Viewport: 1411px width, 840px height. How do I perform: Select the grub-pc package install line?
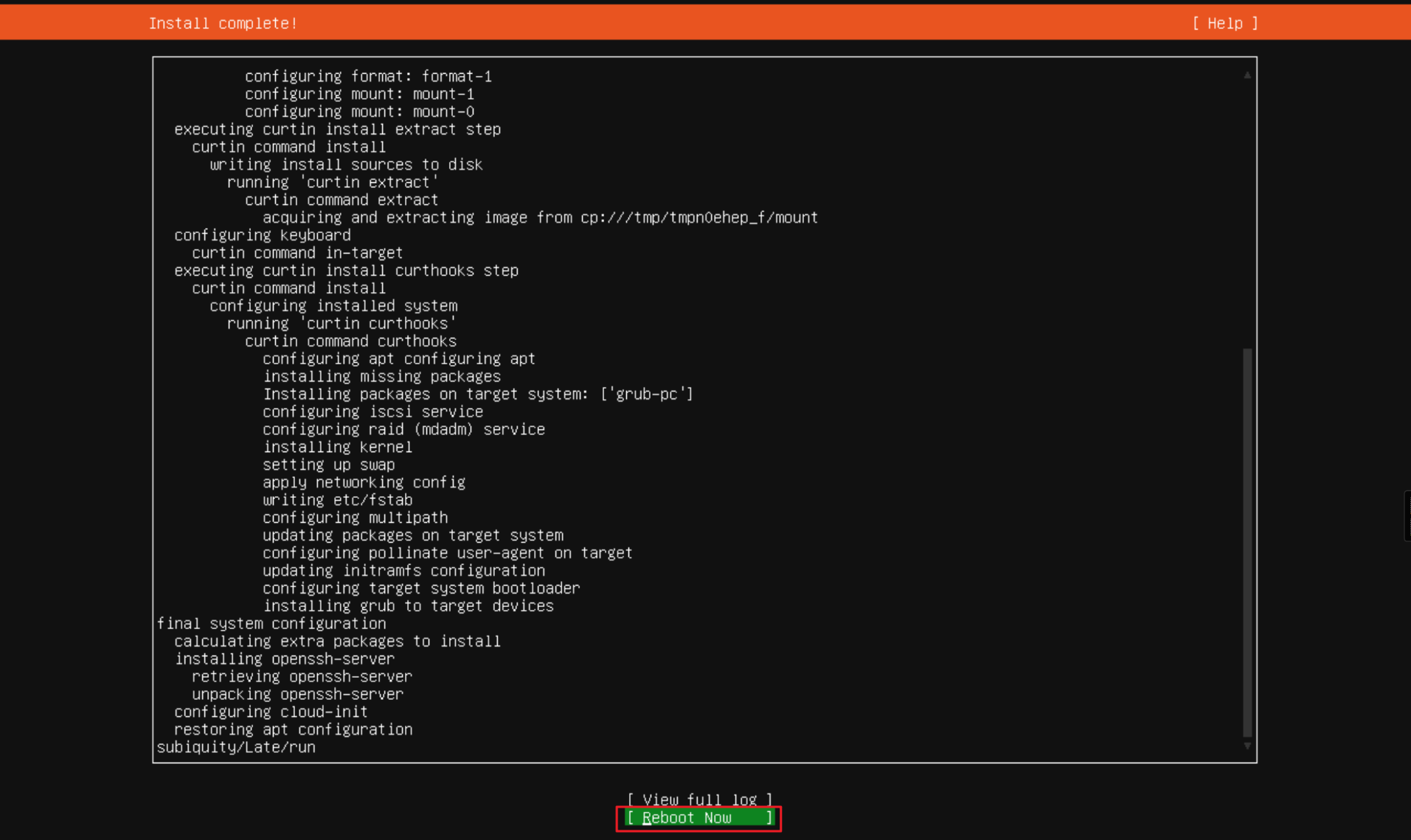(x=478, y=394)
